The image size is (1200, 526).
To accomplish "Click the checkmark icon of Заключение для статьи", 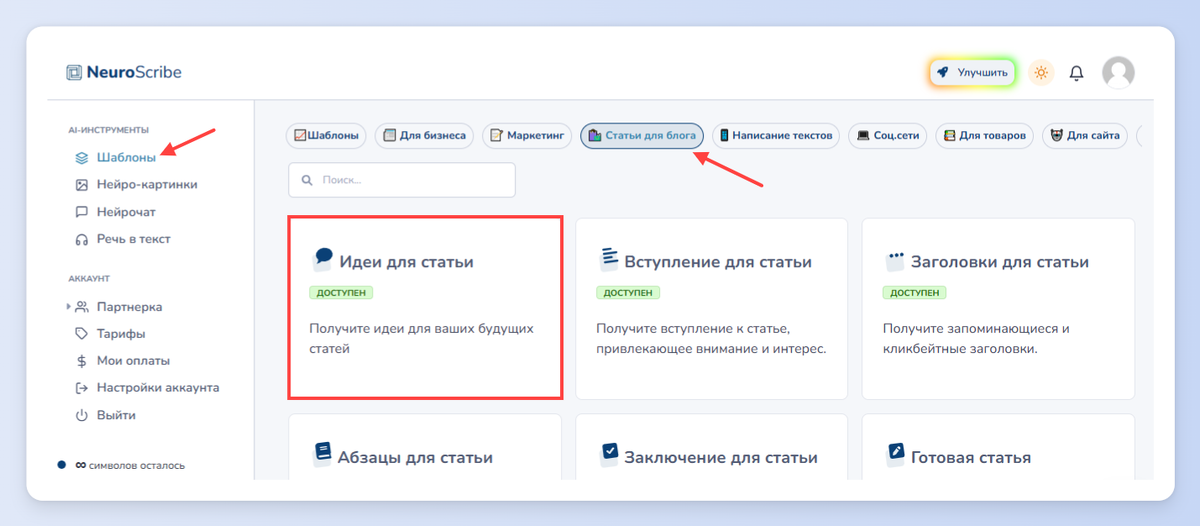I will tap(609, 454).
